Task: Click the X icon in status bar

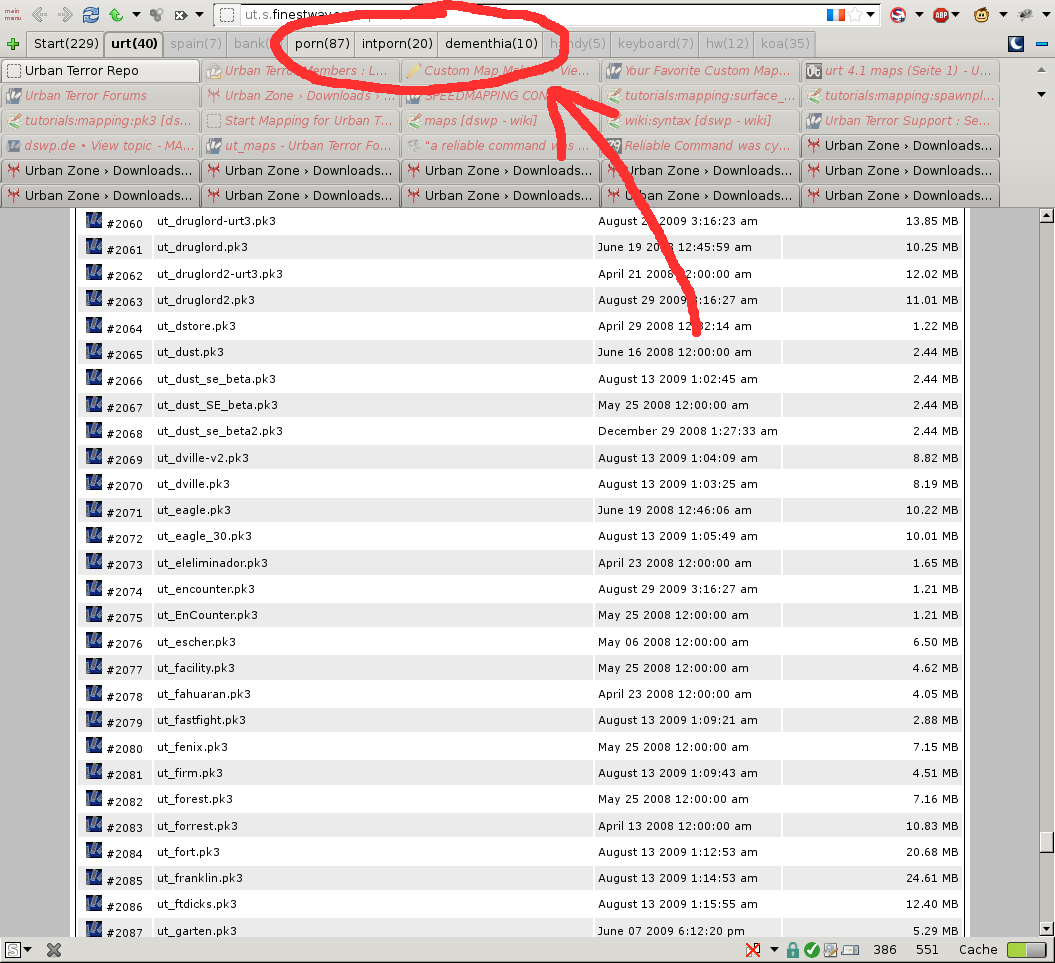Action: tap(55, 950)
